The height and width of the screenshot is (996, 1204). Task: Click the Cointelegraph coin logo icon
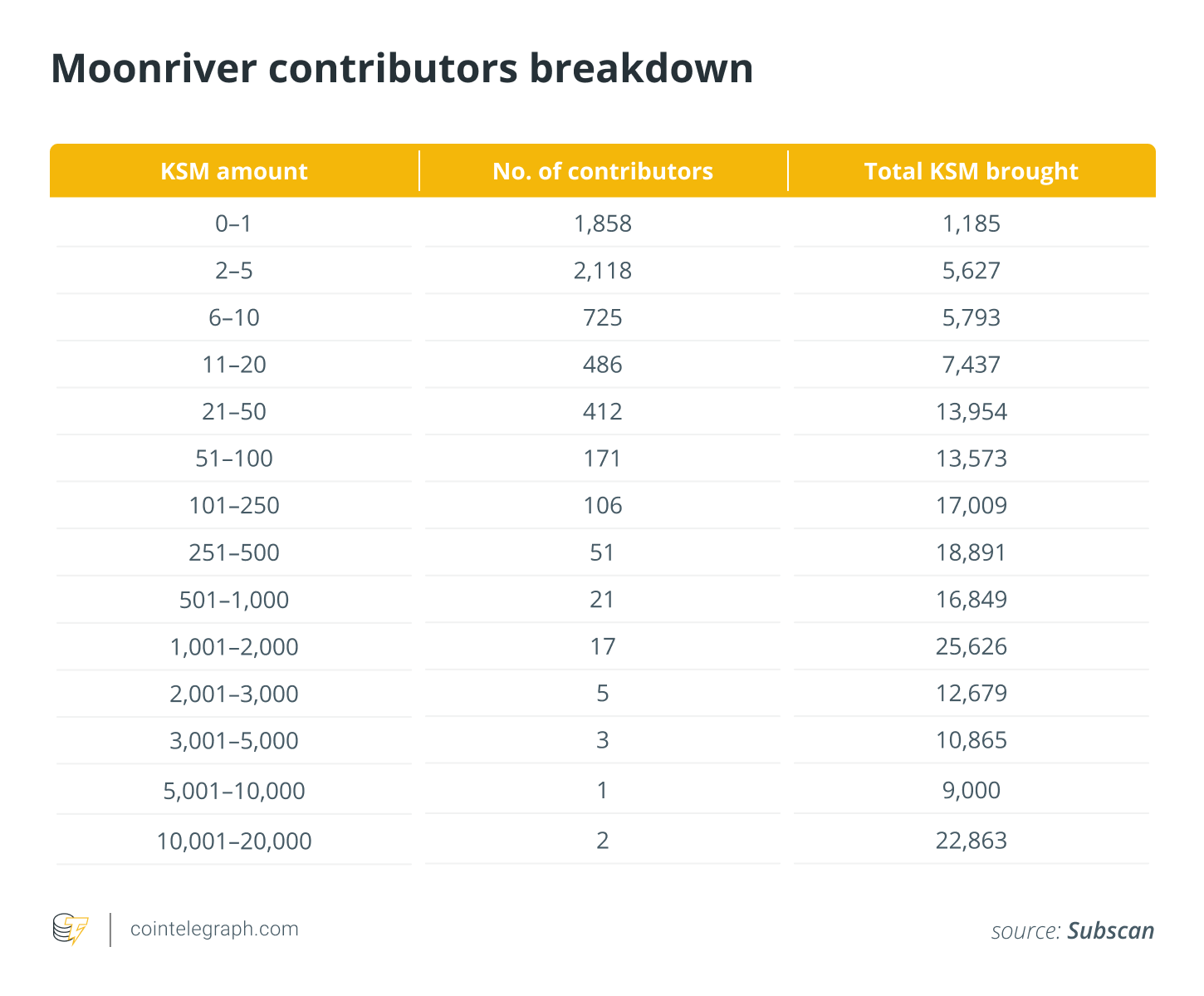pyautogui.click(x=71, y=929)
